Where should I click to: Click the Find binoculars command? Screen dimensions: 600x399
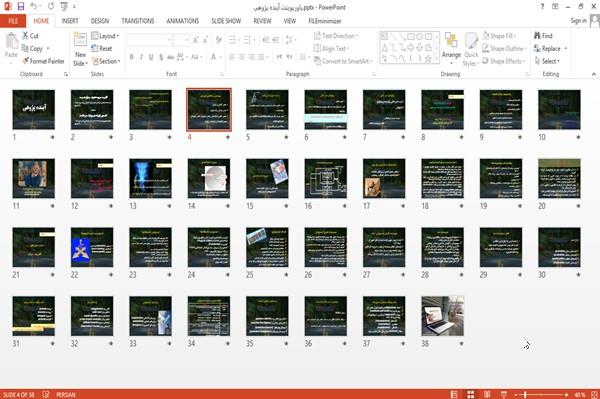click(x=543, y=36)
